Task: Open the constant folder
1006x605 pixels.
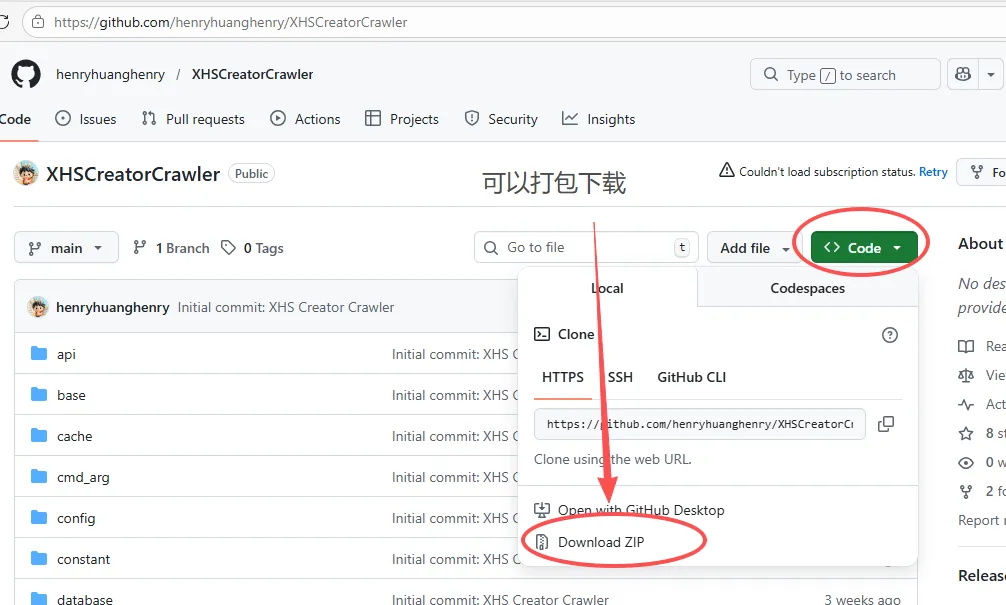Action: [83, 559]
